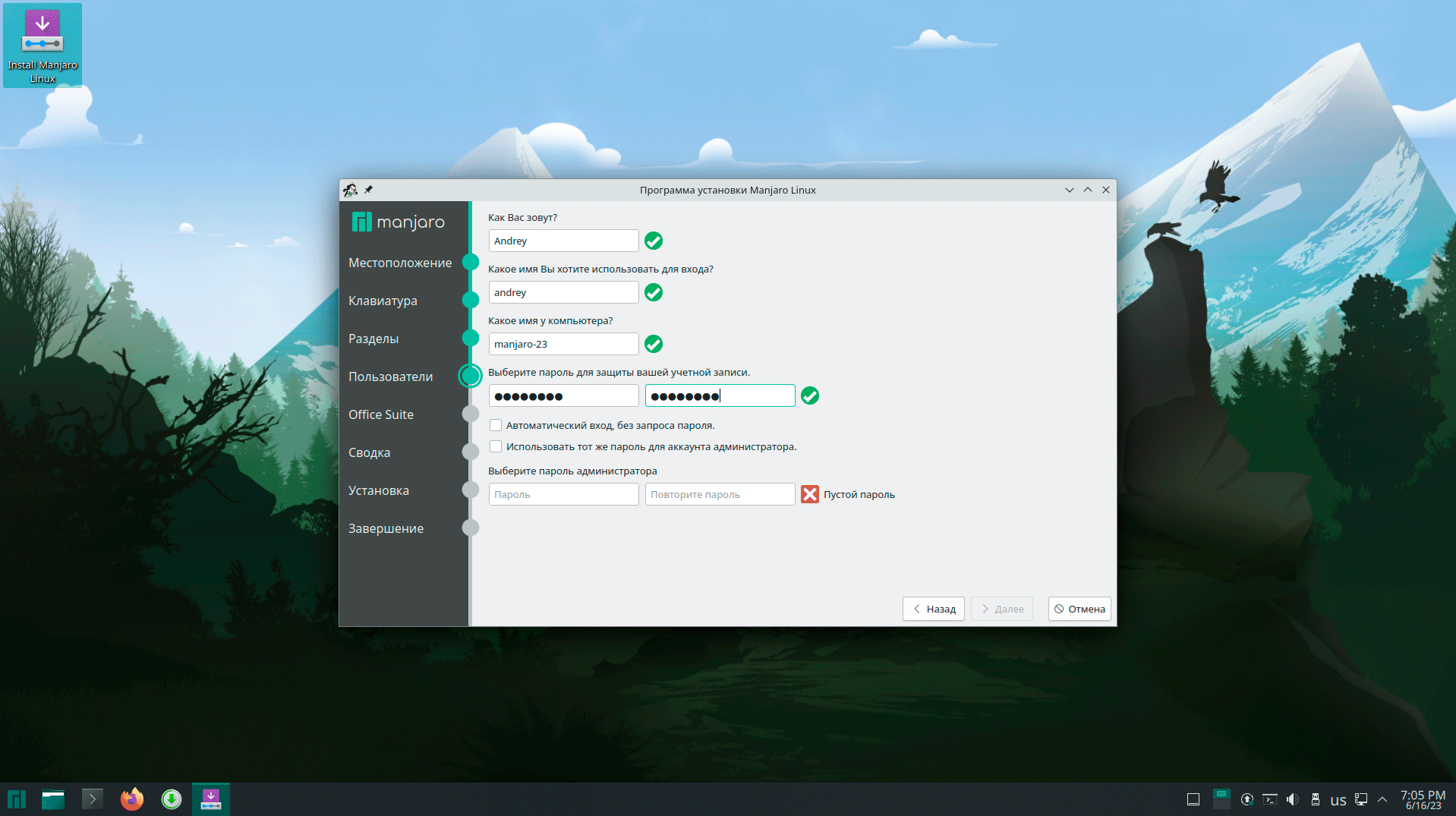Click the installer window menu icon in titlebar

point(350,190)
